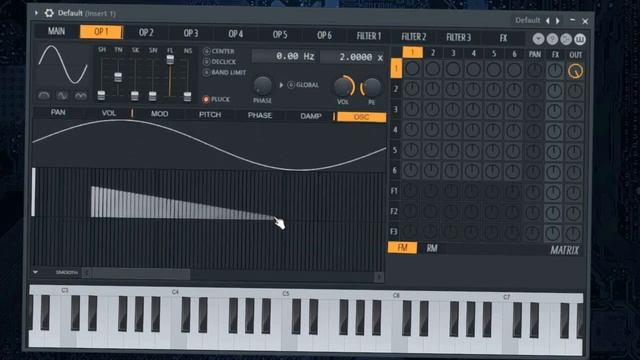Screen dimensions: 640x360
Task: Open the FILTER 2 tab
Action: 413,37
